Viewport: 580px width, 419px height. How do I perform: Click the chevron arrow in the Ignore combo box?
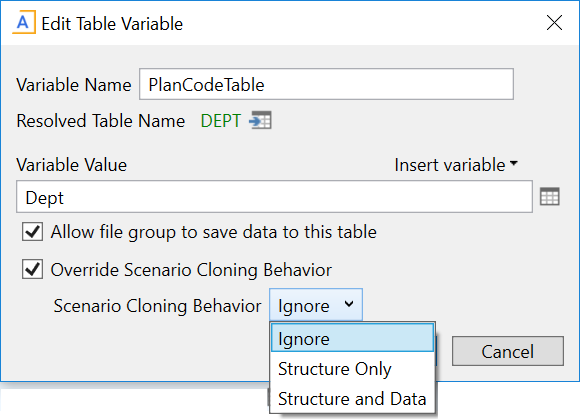click(349, 304)
